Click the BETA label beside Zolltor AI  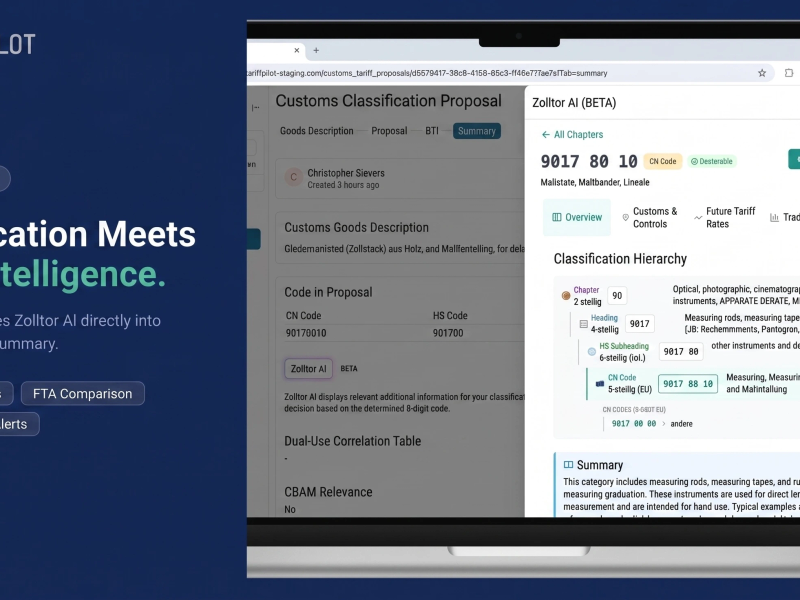(349, 369)
